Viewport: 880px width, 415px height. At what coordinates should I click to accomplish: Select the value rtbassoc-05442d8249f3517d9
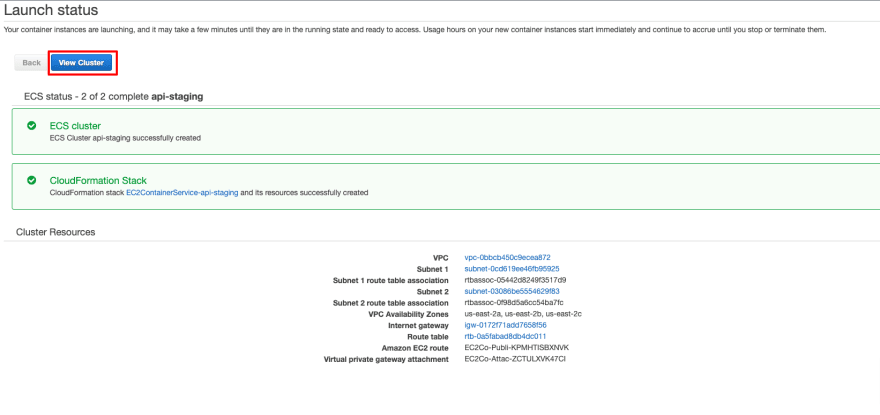point(515,280)
